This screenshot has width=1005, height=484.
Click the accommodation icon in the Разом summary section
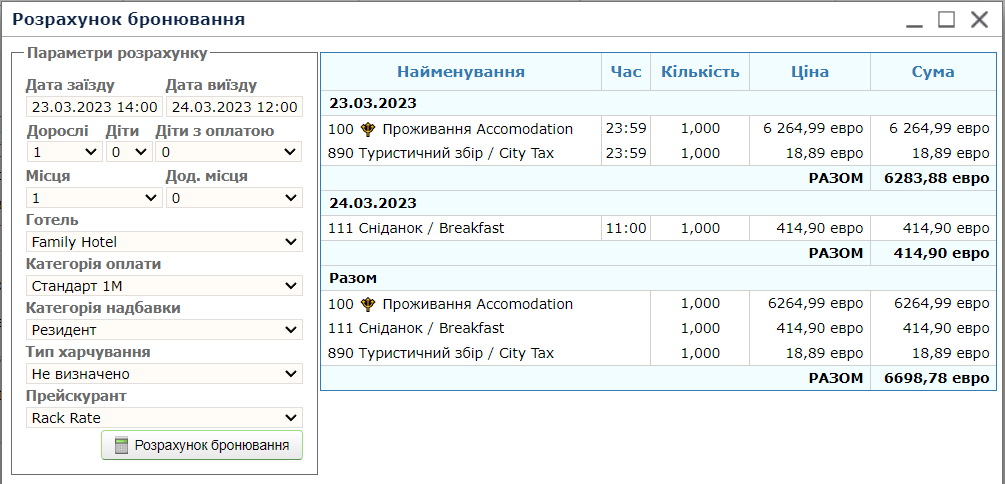(368, 304)
